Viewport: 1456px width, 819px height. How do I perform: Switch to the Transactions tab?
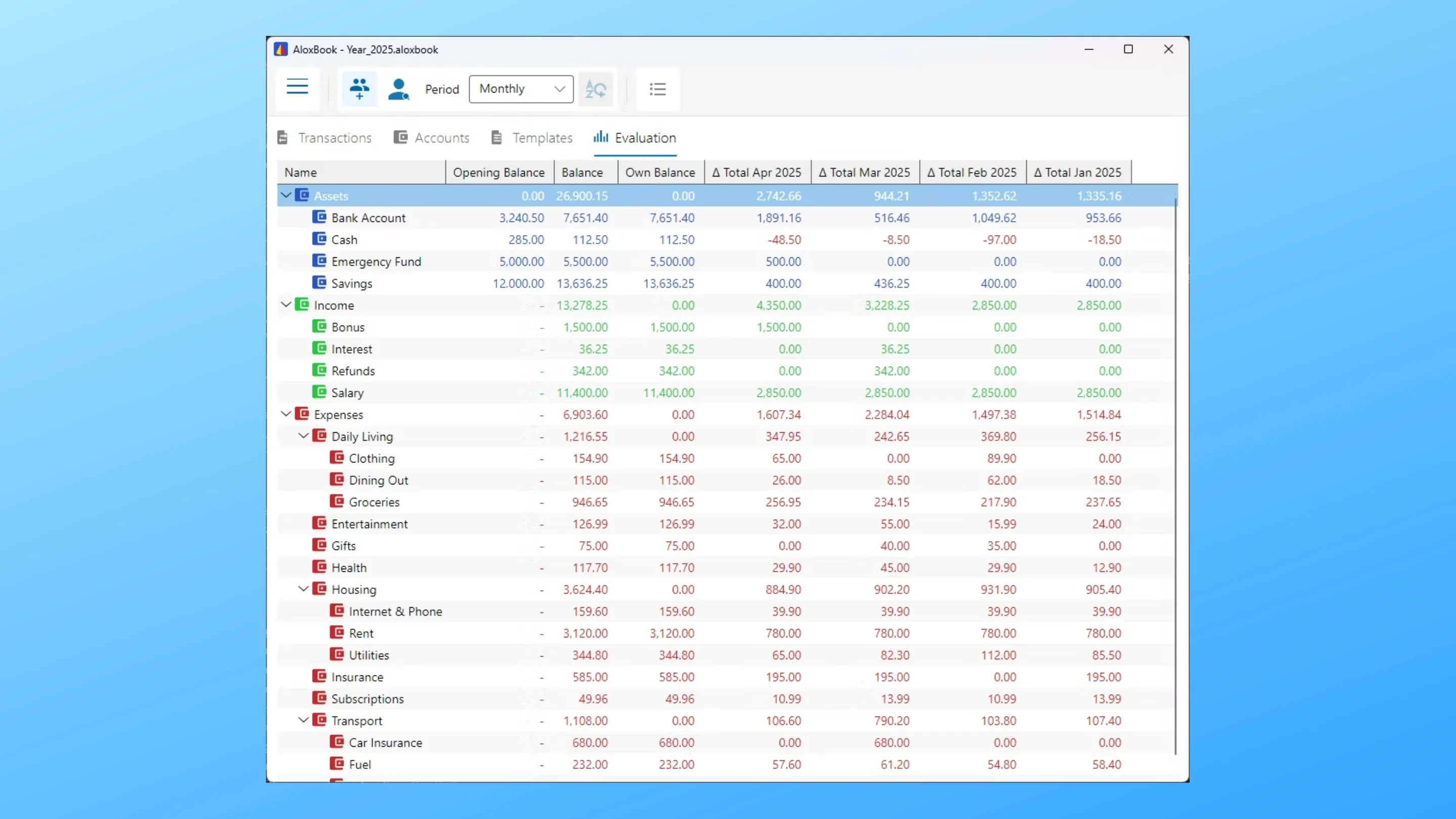click(x=325, y=138)
